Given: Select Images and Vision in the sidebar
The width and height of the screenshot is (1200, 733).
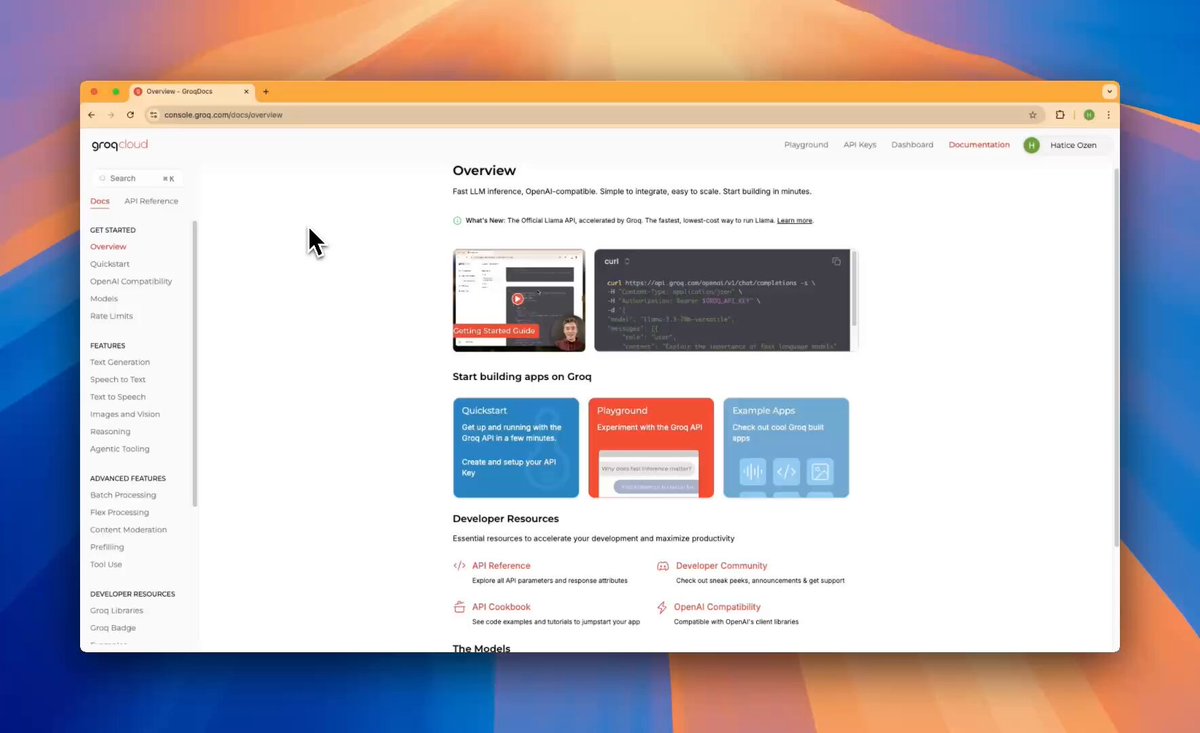Looking at the screenshot, I should 125,414.
